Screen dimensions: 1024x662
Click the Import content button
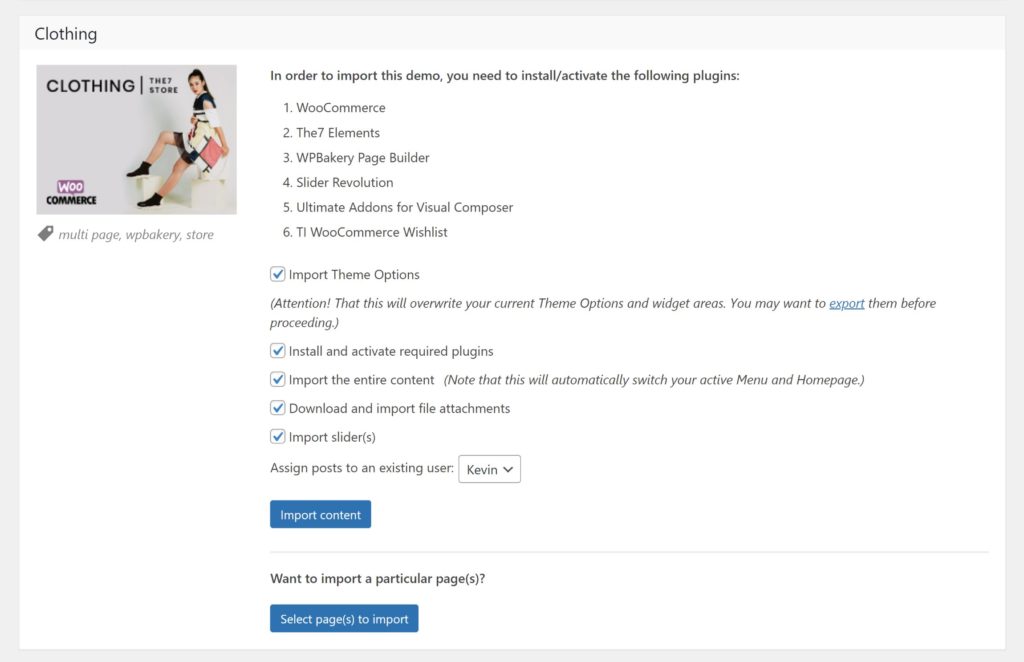[320, 514]
